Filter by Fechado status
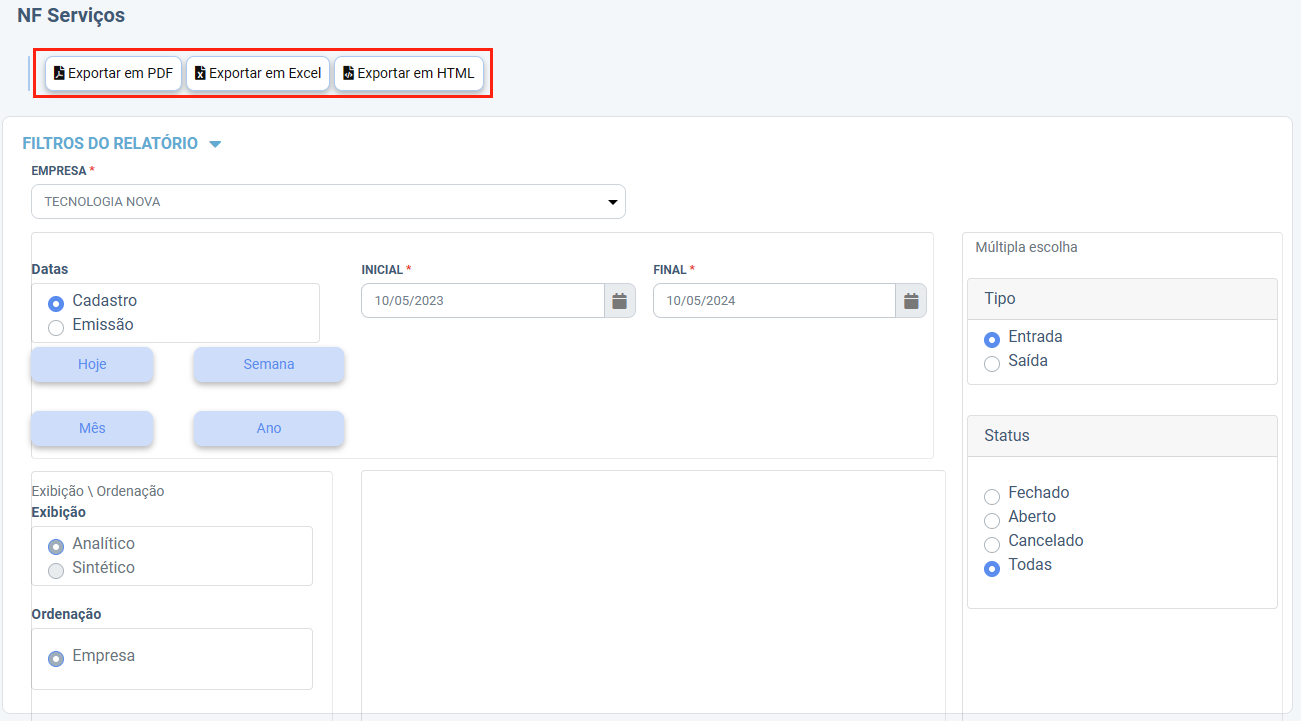The height and width of the screenshot is (721, 1301). point(992,496)
